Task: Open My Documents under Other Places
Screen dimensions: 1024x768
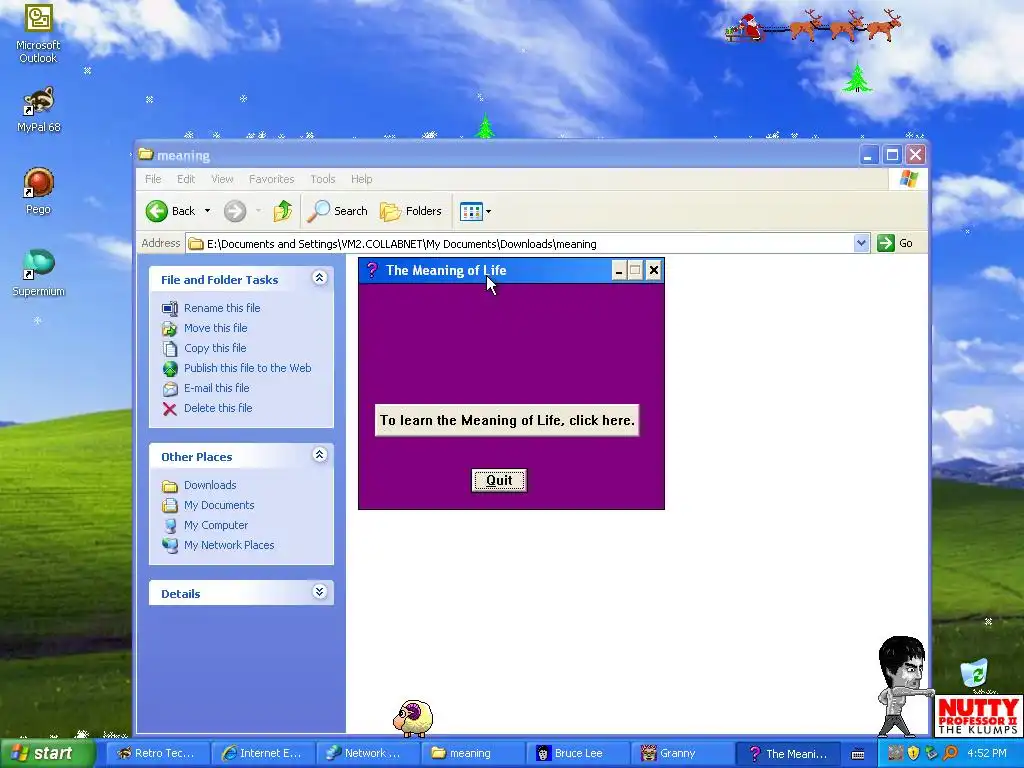Action: [219, 505]
